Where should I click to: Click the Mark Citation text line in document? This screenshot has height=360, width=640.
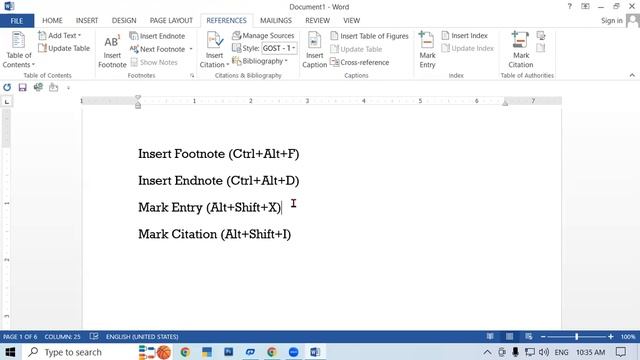pyautogui.click(x=214, y=234)
